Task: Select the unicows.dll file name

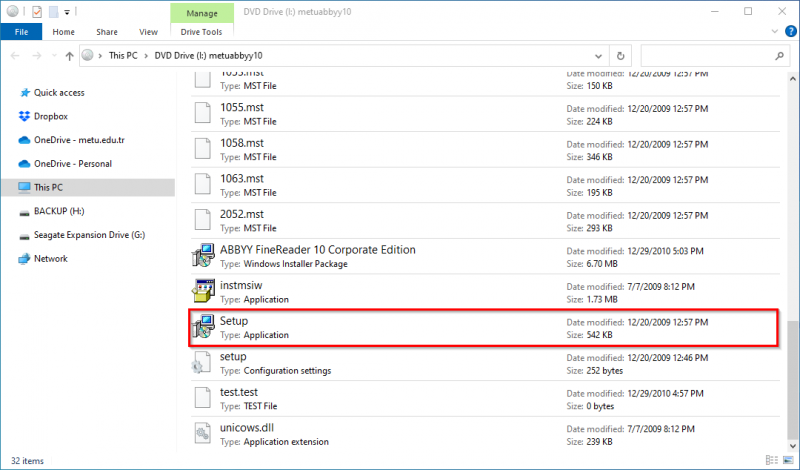Action: click(x=247, y=428)
